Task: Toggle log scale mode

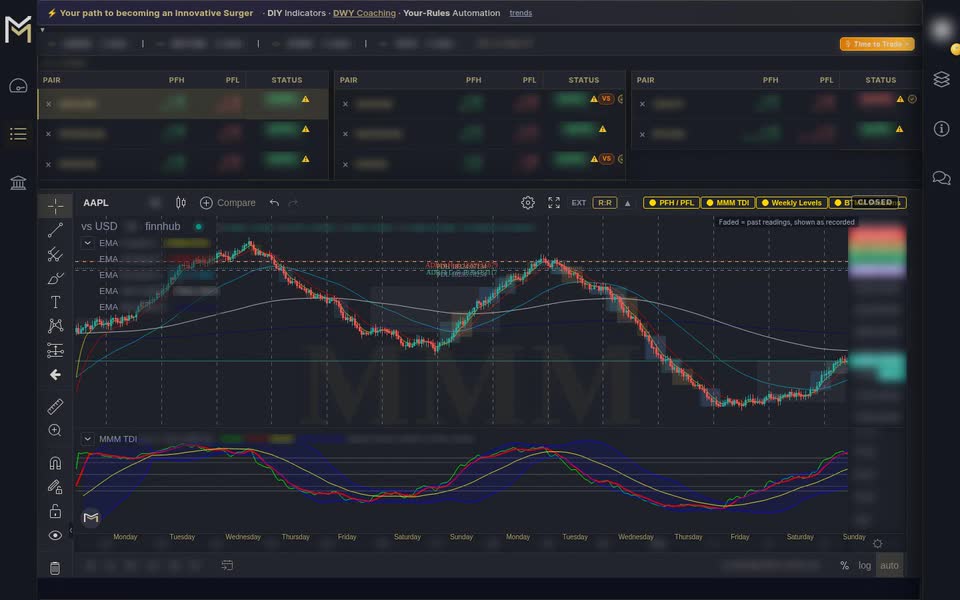Action: [x=864, y=565]
